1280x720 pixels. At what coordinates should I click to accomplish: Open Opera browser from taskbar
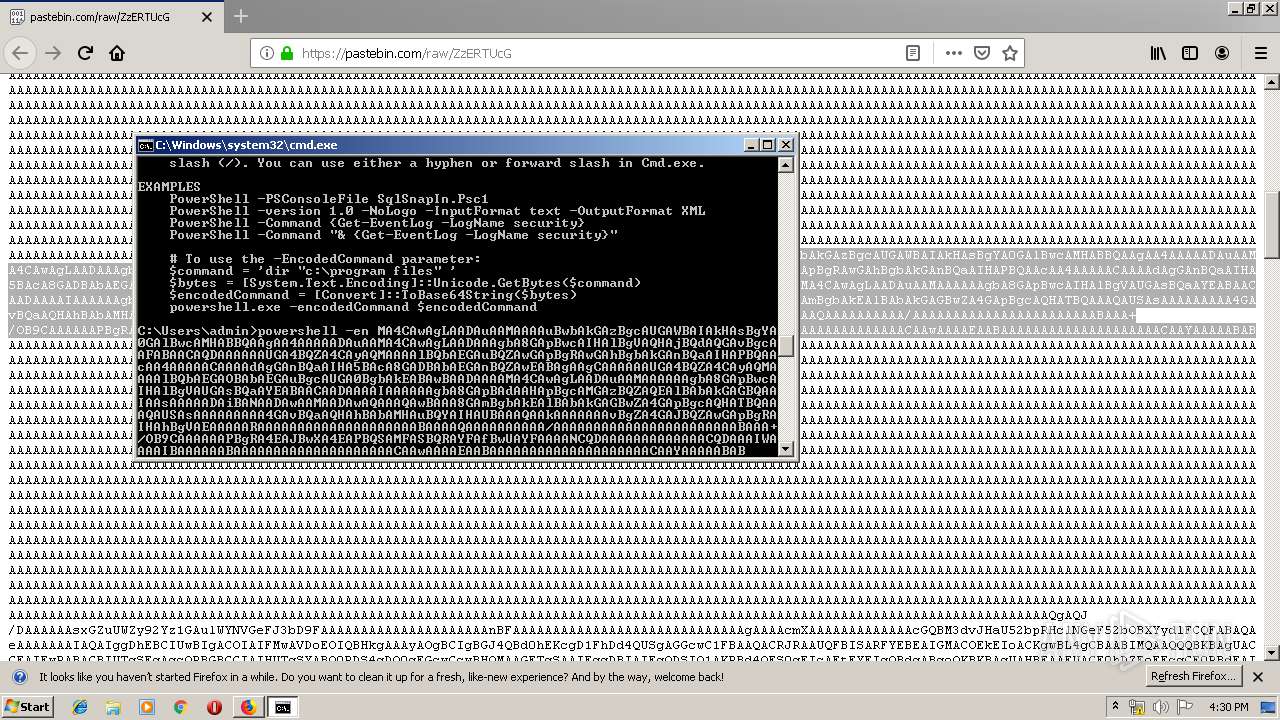214,707
